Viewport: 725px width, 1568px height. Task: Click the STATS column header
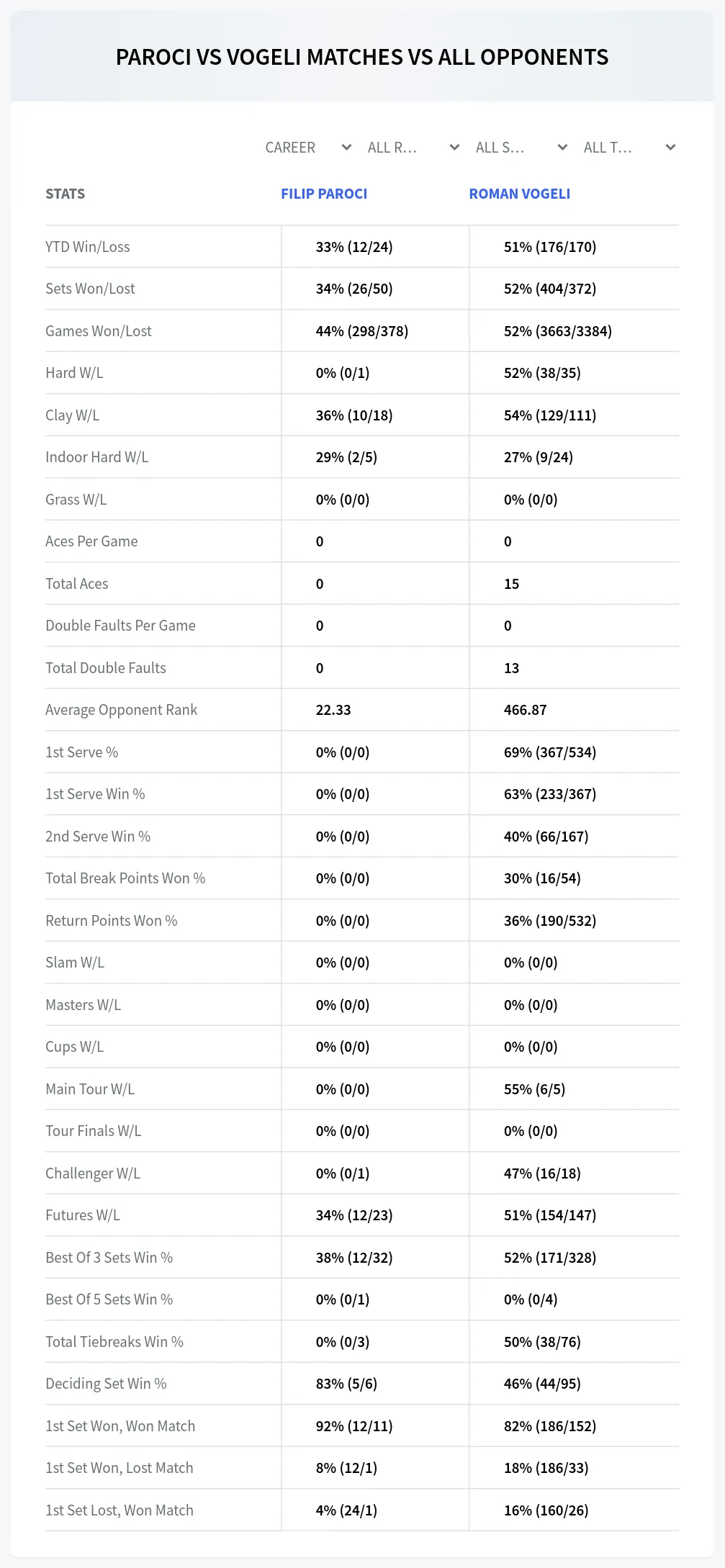(66, 194)
